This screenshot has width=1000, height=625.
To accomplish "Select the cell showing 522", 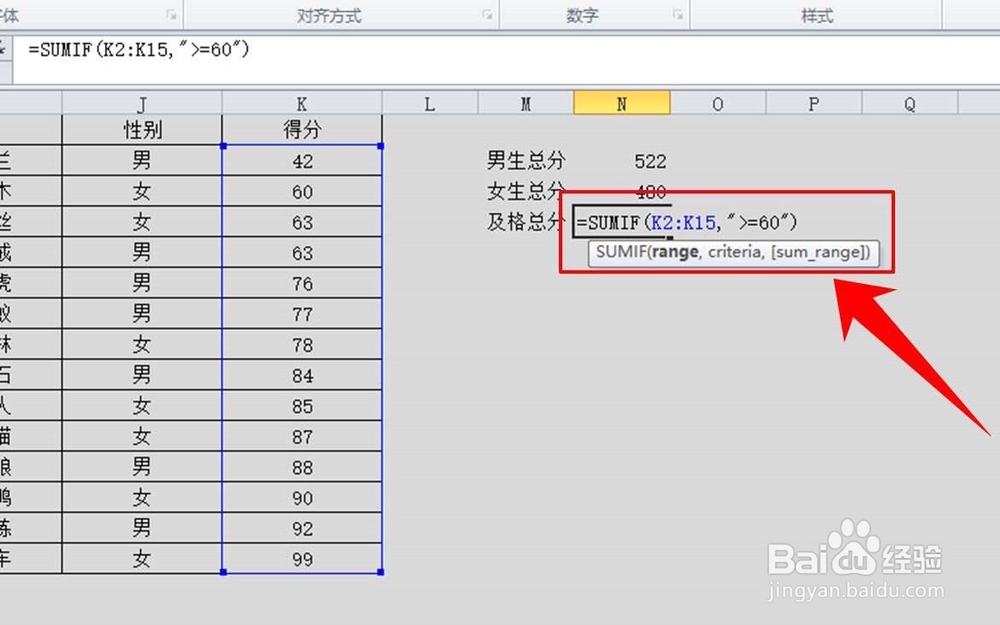I will (650, 161).
